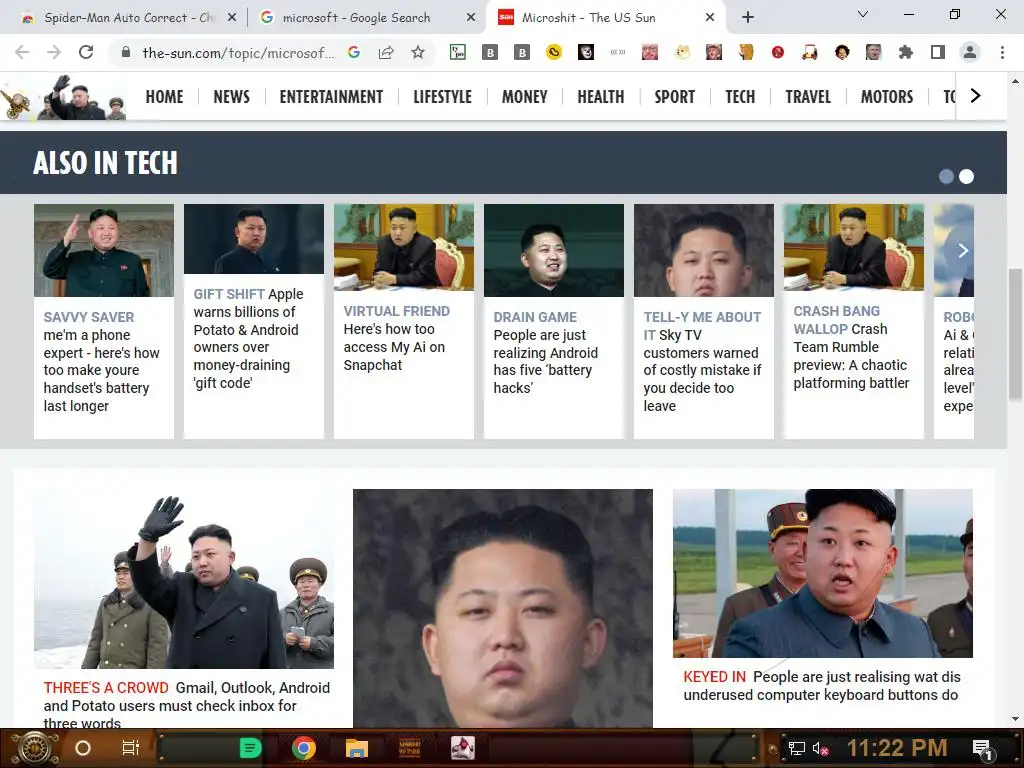Open the notification center icon
Screen dimensions: 1024x768
coord(982,748)
